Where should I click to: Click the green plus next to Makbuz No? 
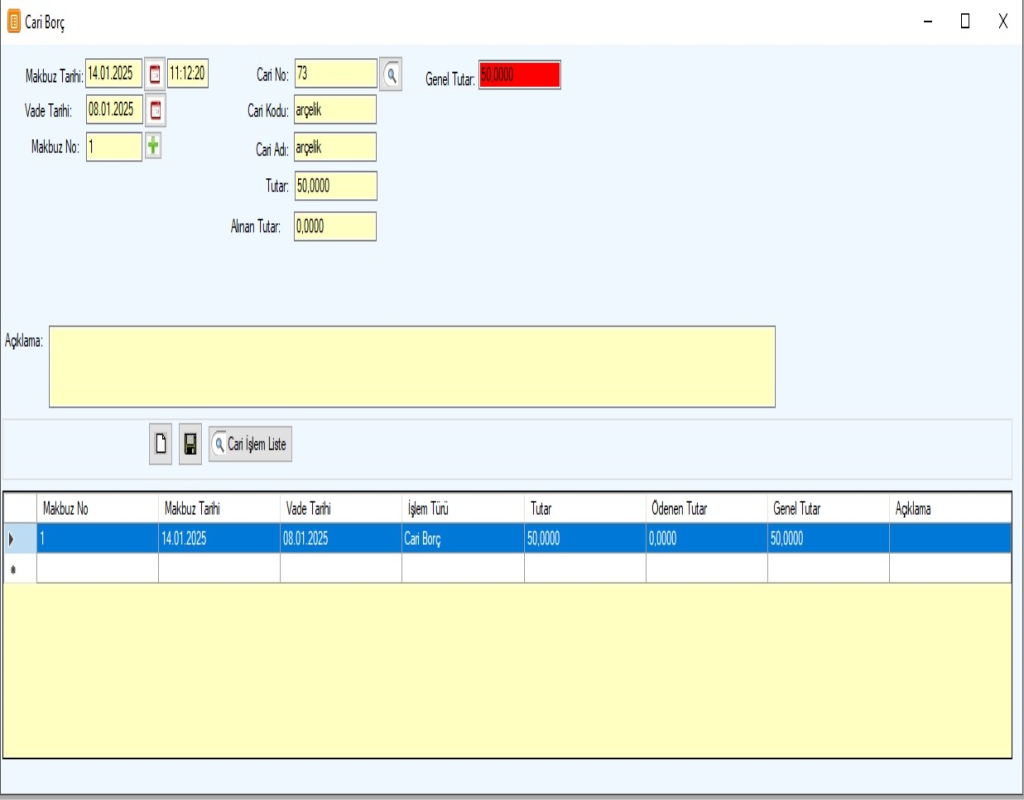point(153,146)
